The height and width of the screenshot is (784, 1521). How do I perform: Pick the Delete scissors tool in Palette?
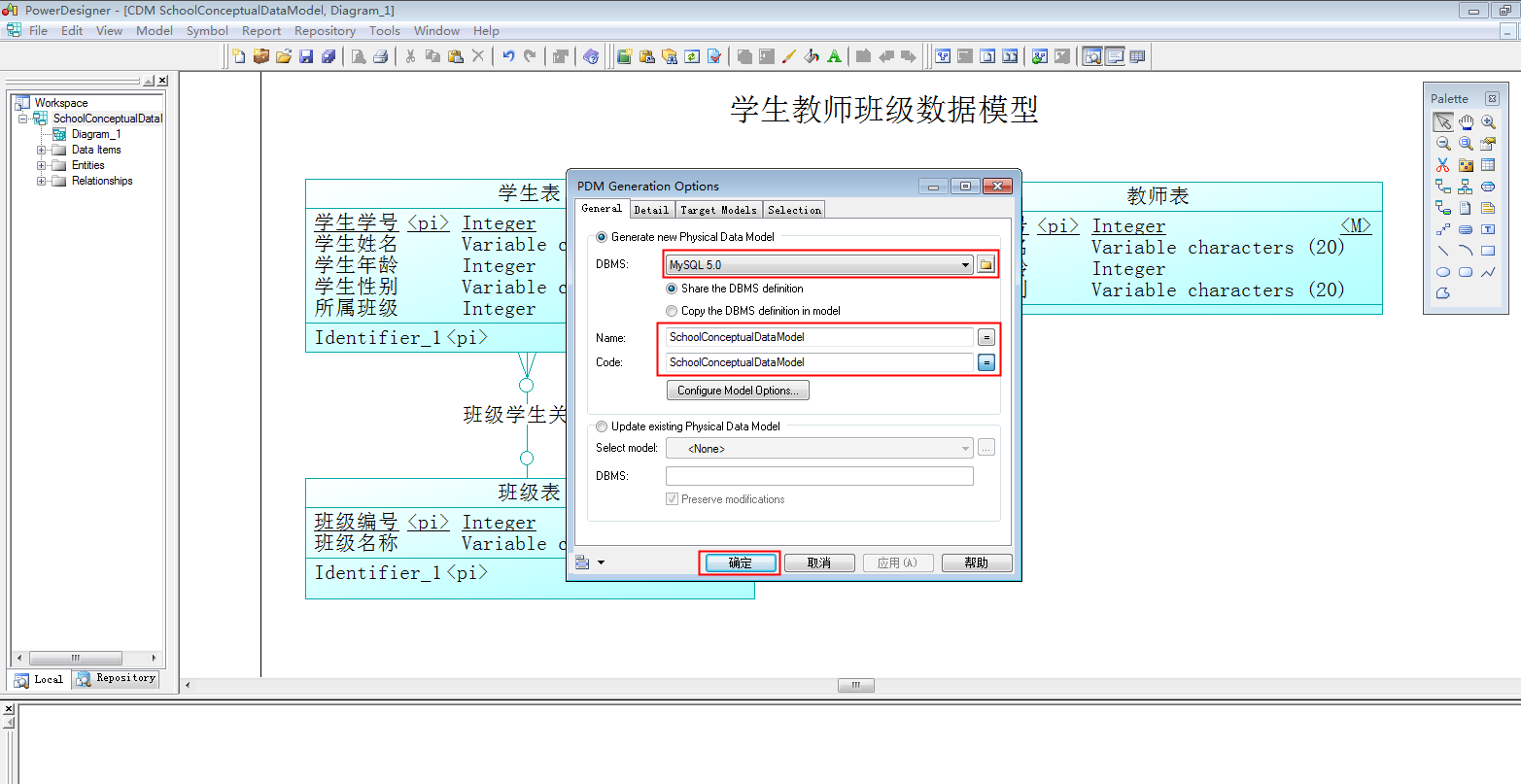(x=1443, y=164)
